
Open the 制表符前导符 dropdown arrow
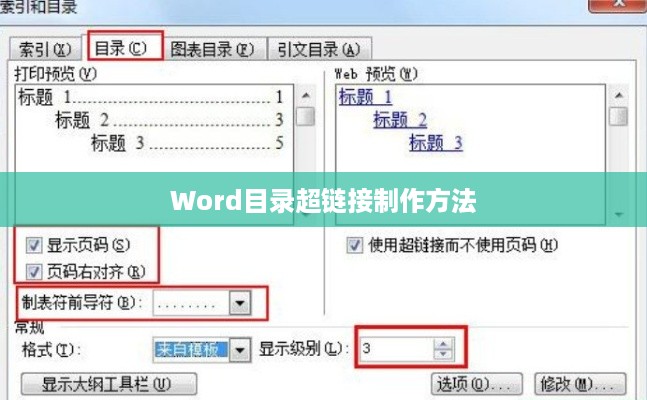240,303
